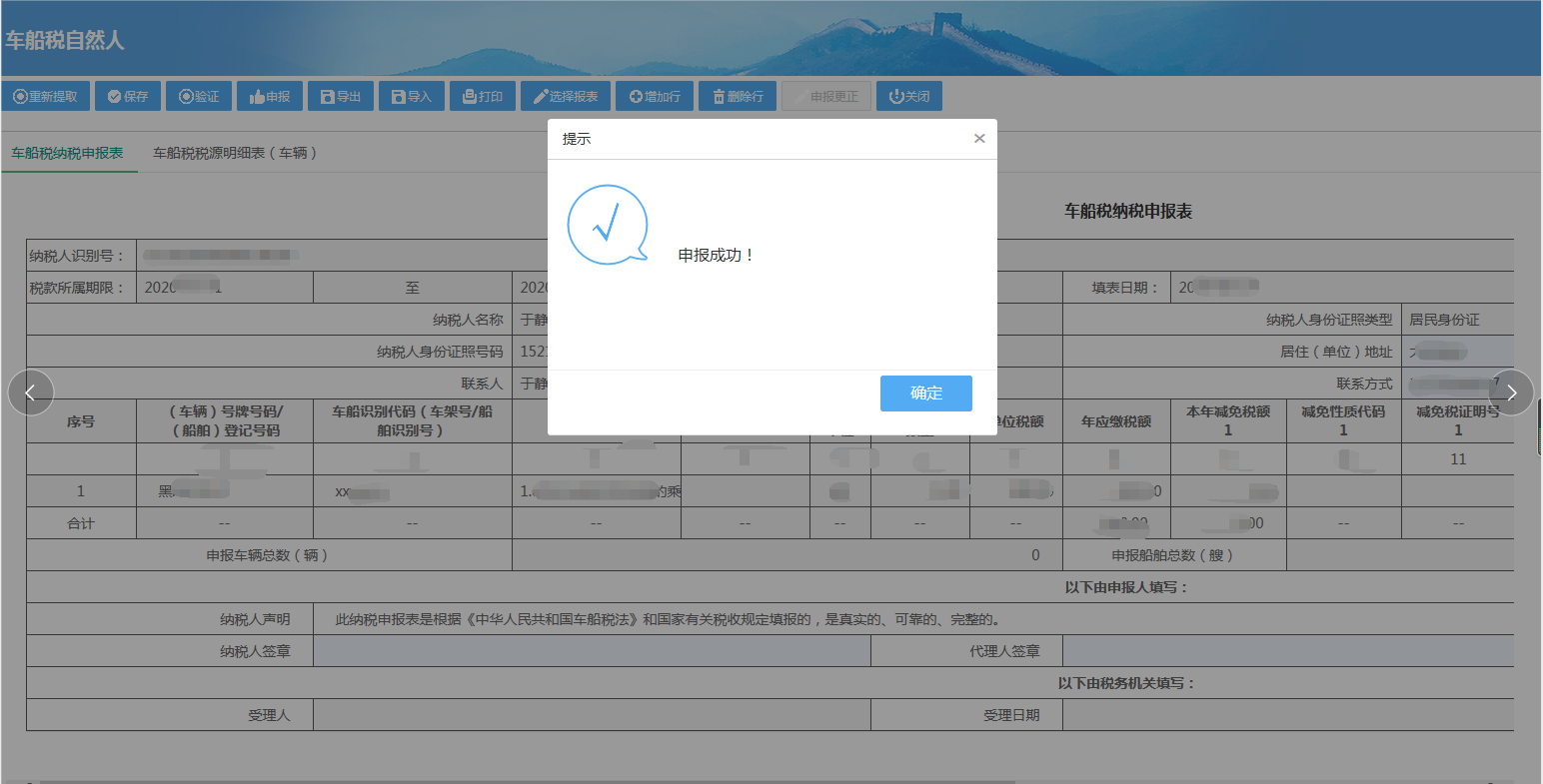The width and height of the screenshot is (1543, 784).
Task: Click the 增加行 (add row) button
Action: pos(655,97)
